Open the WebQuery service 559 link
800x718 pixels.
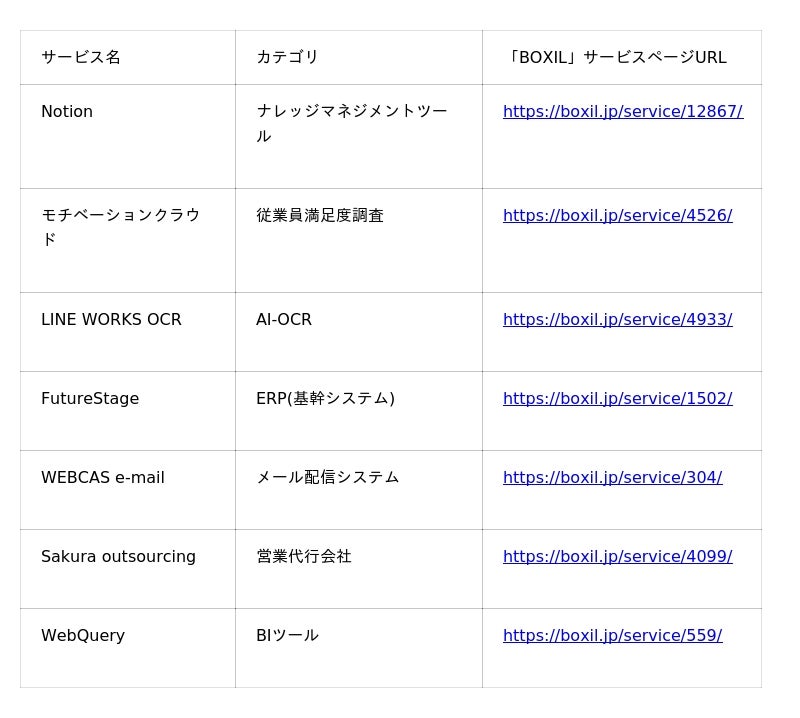coord(612,636)
